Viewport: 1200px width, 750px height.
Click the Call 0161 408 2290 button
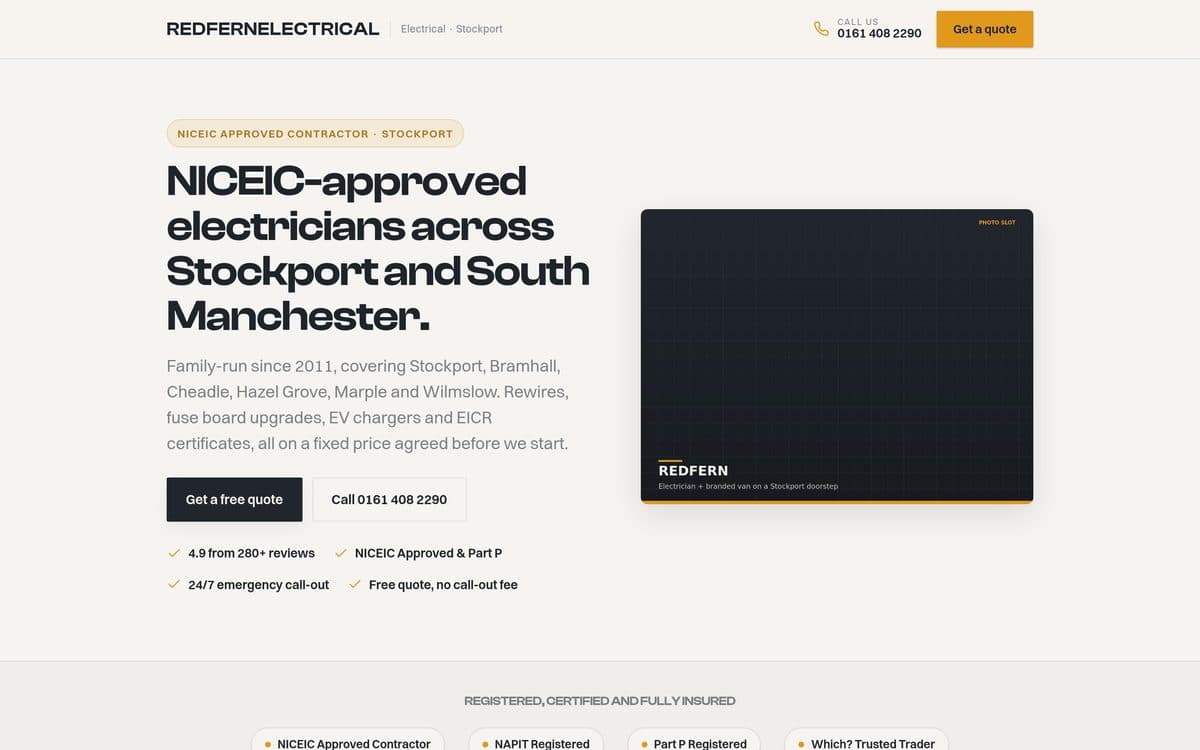[389, 499]
